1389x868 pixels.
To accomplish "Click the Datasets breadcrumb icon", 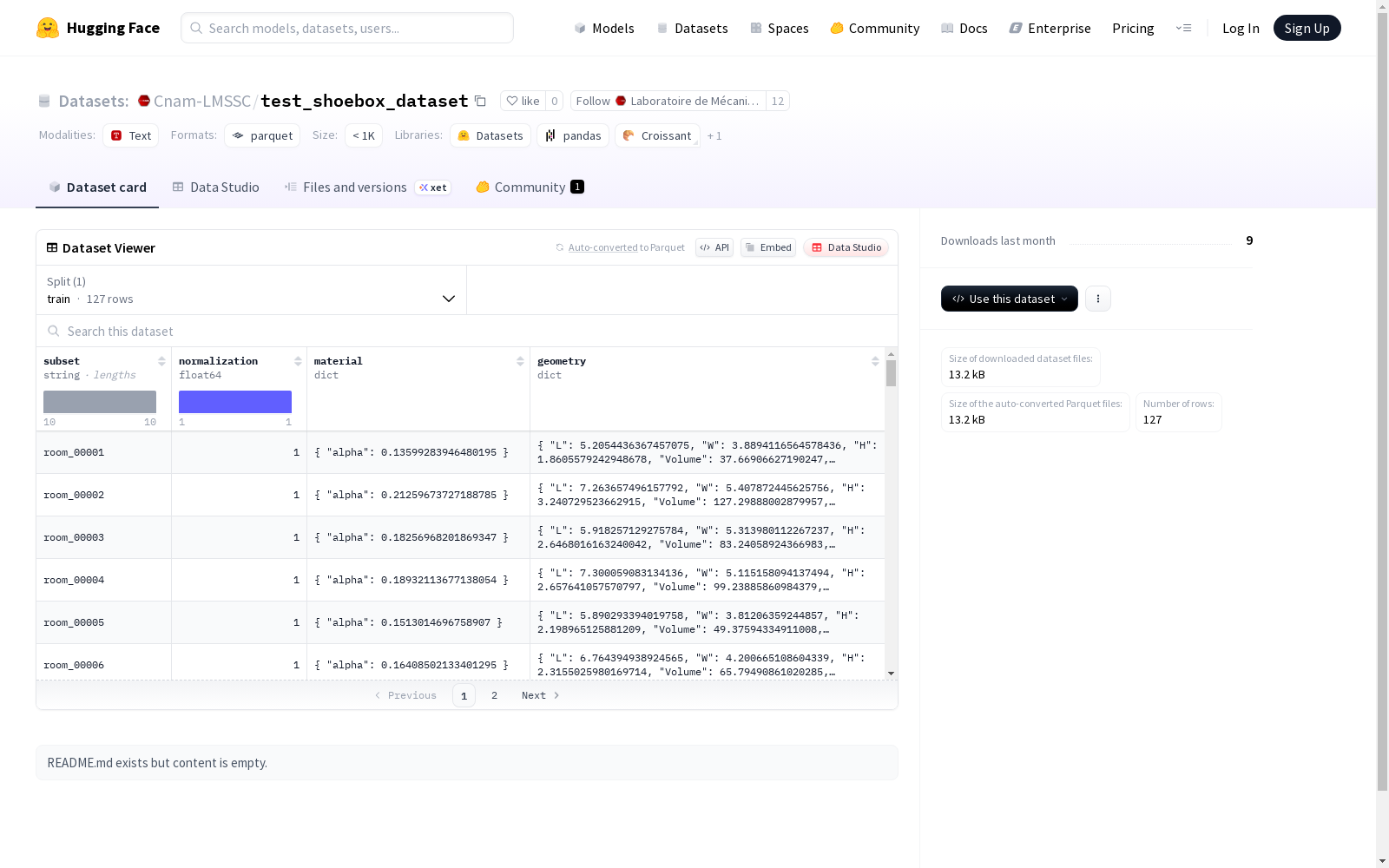I will point(44,101).
